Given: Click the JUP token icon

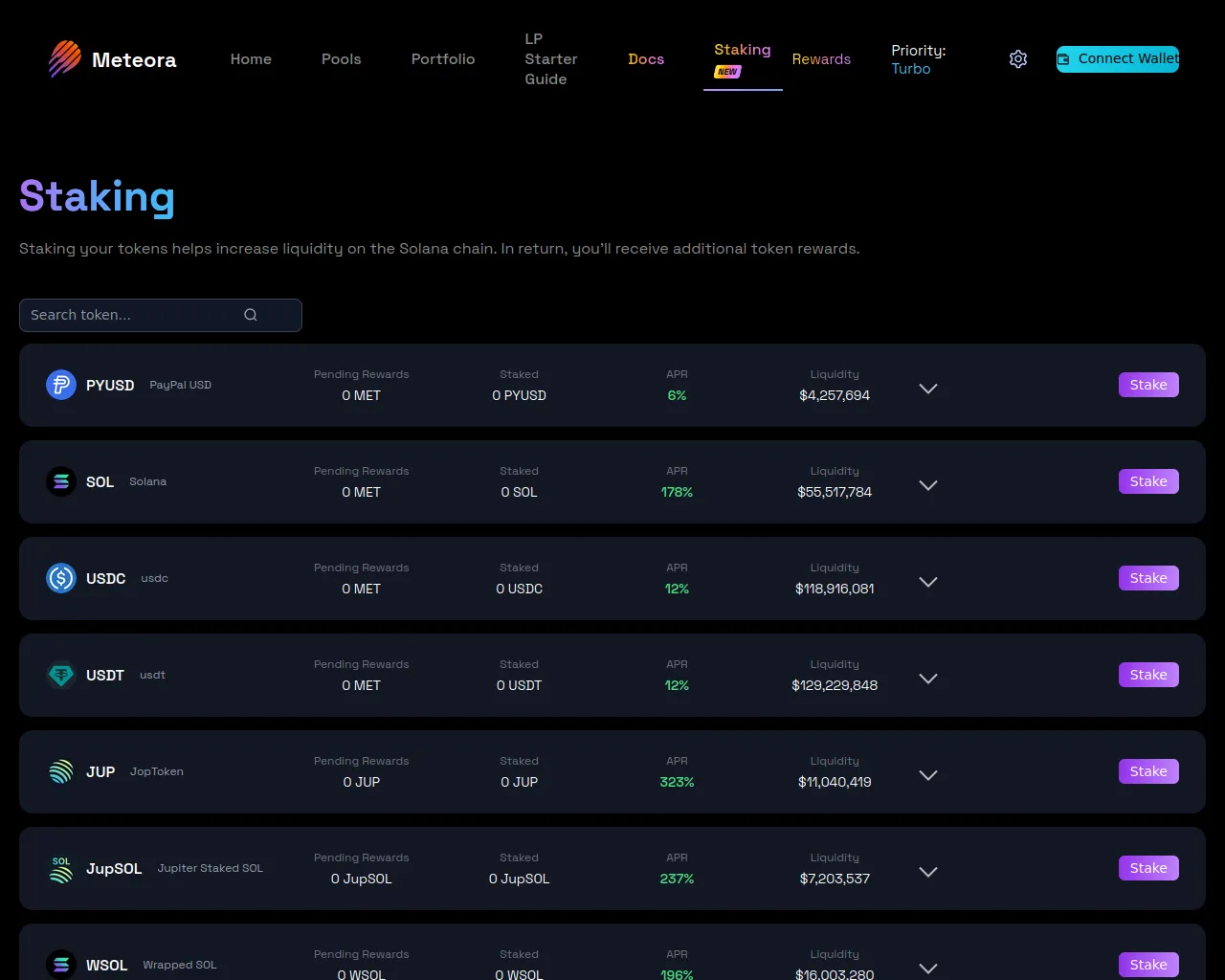Looking at the screenshot, I should click(61, 771).
